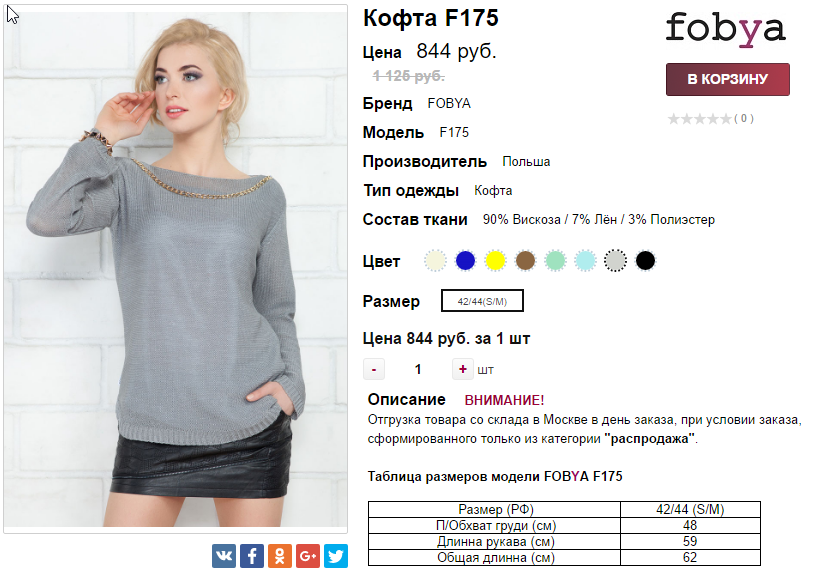Decrease quantity with minus button
The width and height of the screenshot is (815, 583).
(374, 369)
